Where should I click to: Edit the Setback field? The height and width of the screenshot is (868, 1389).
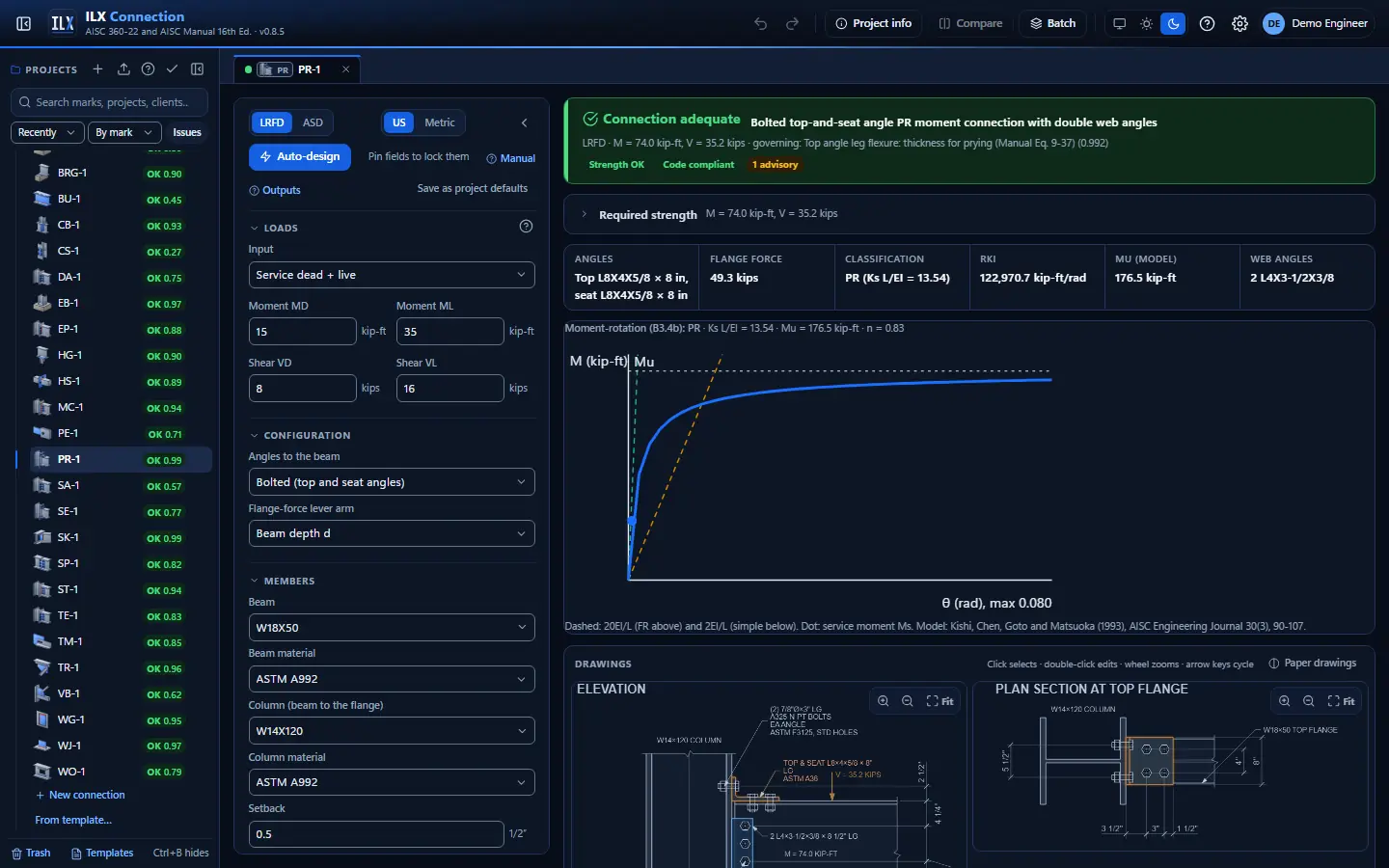click(x=376, y=833)
